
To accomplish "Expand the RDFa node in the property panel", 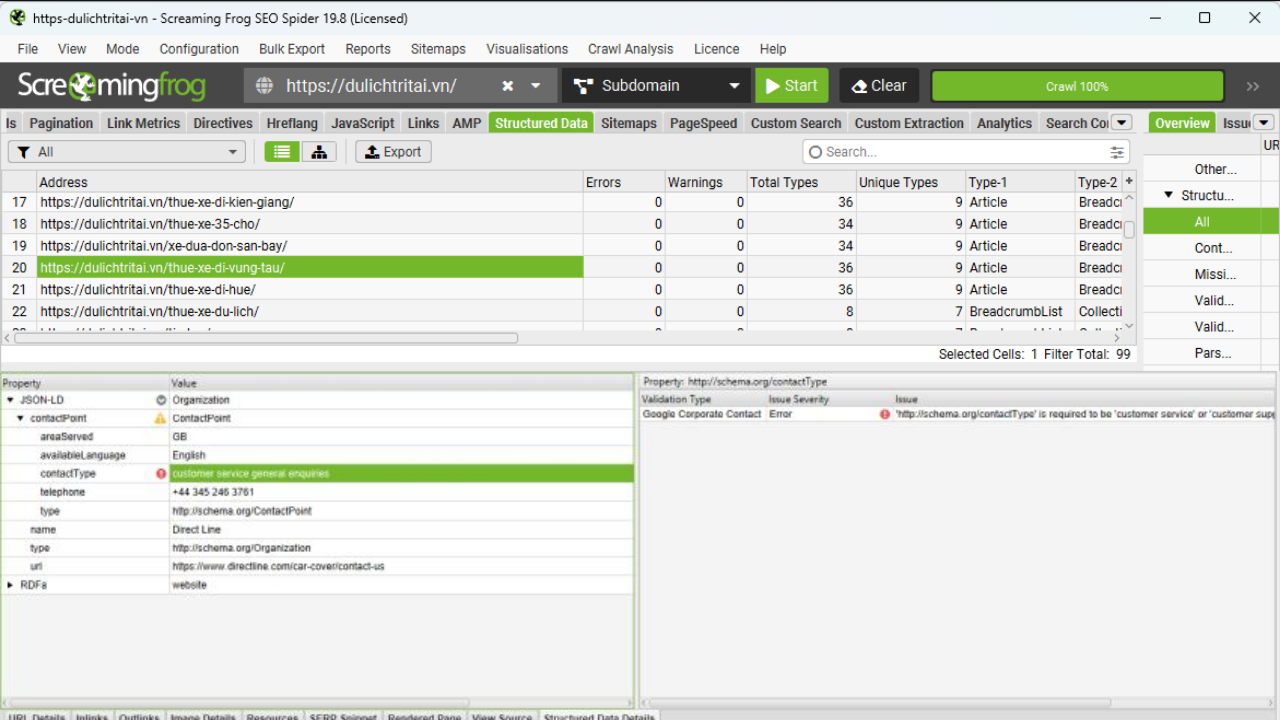I will [x=10, y=584].
